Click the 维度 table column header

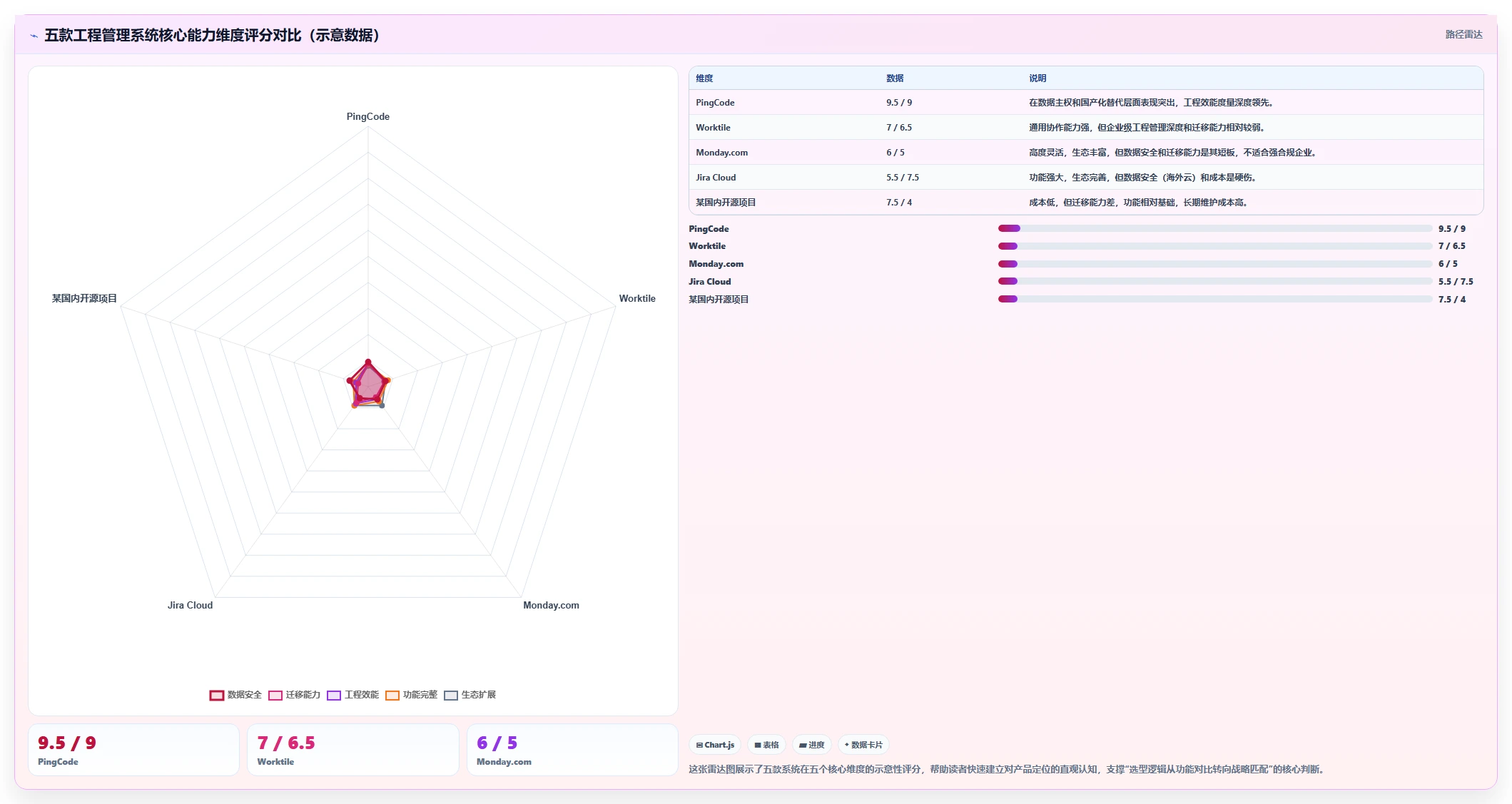pyautogui.click(x=704, y=78)
